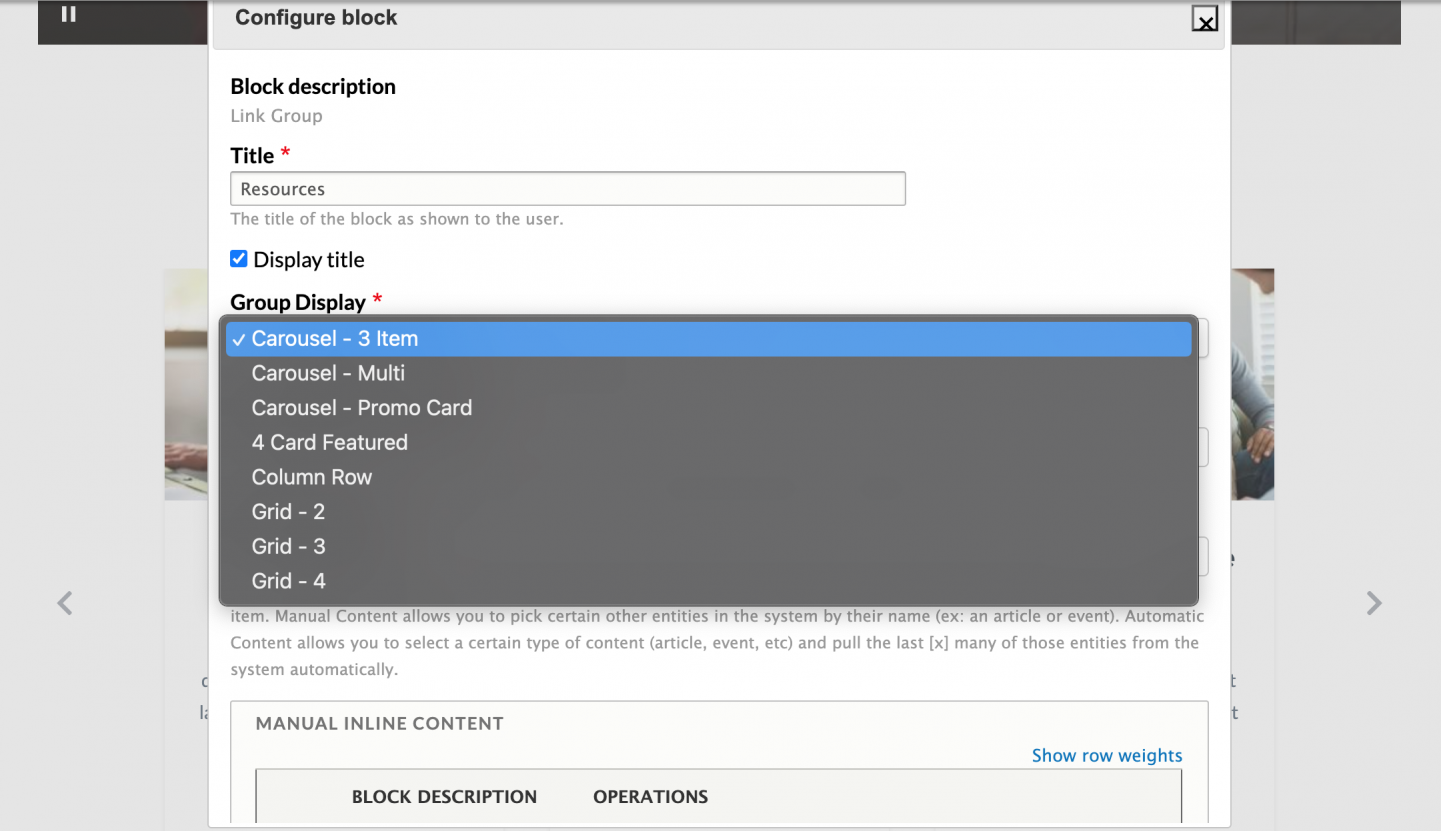
Task: Pause the carousel playback
Action: click(x=68, y=13)
